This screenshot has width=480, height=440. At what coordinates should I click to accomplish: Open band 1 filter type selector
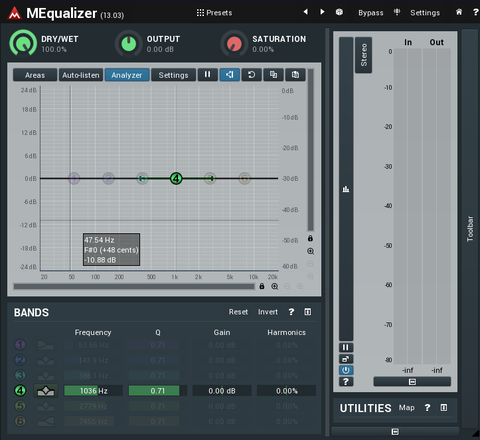46,345
